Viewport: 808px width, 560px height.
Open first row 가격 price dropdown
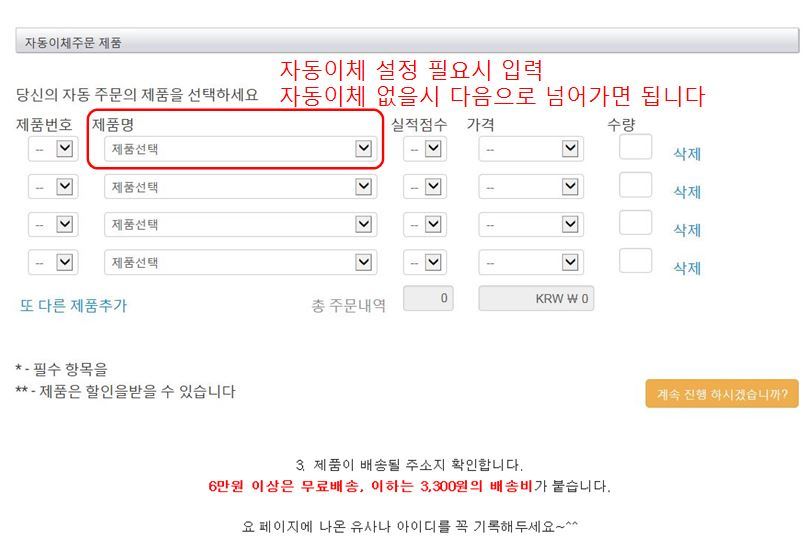click(x=530, y=149)
